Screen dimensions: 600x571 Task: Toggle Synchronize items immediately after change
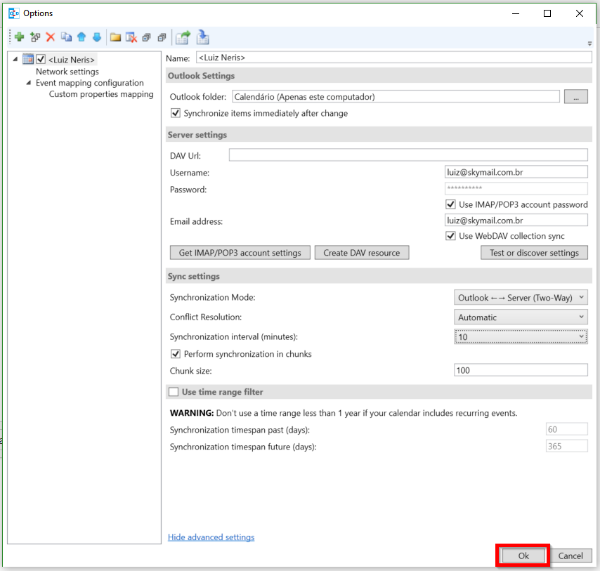coord(175,113)
